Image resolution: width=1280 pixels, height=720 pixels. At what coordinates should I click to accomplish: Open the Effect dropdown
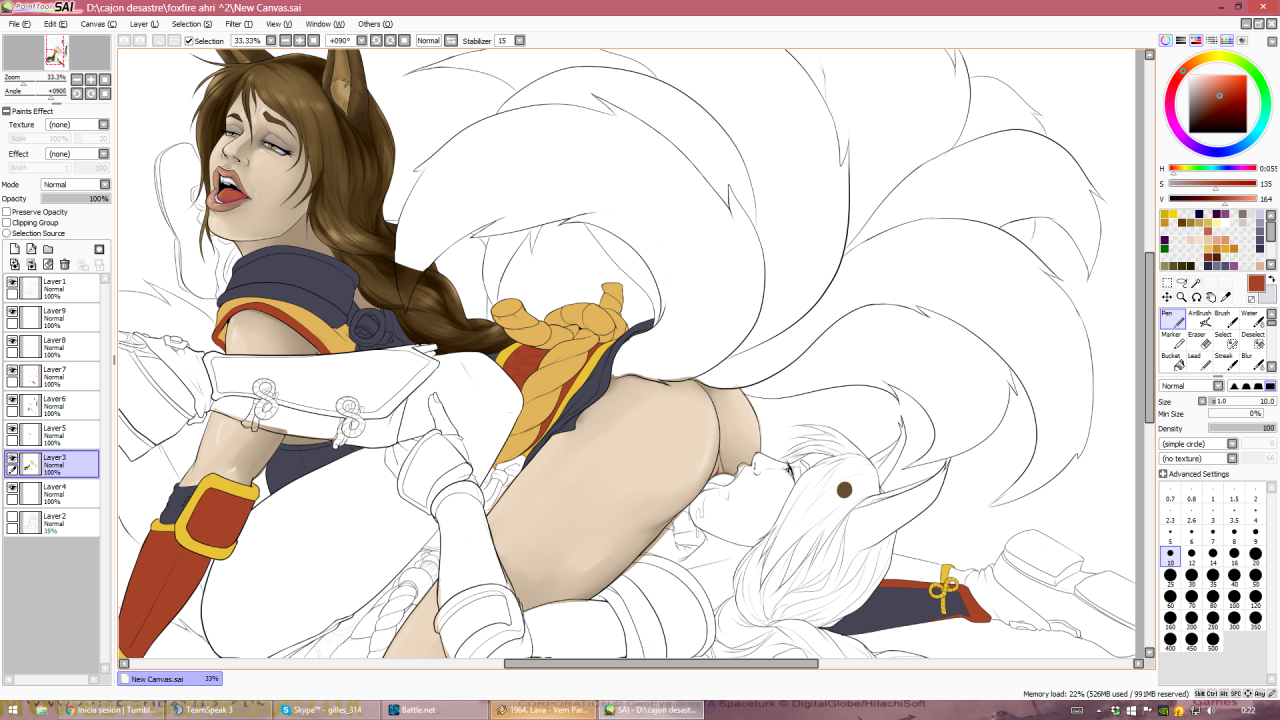tap(77, 154)
